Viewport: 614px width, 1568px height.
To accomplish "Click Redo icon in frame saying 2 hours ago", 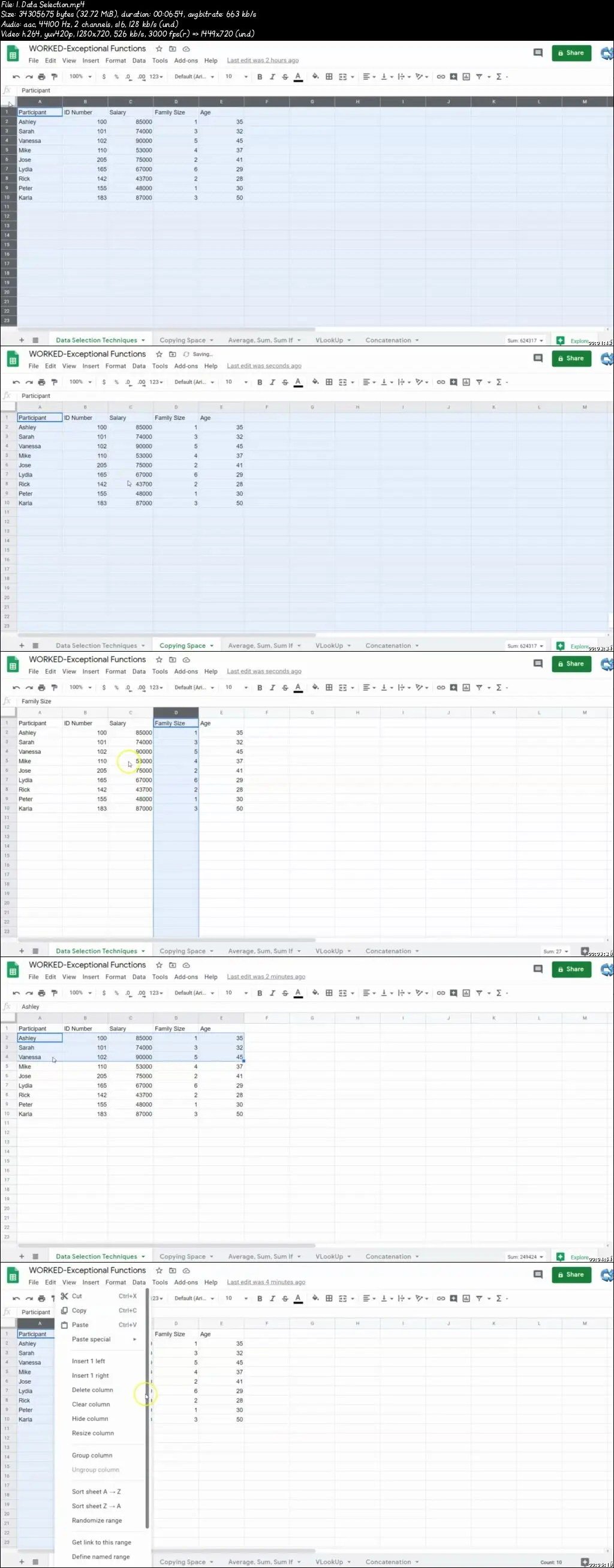I will pos(29,77).
